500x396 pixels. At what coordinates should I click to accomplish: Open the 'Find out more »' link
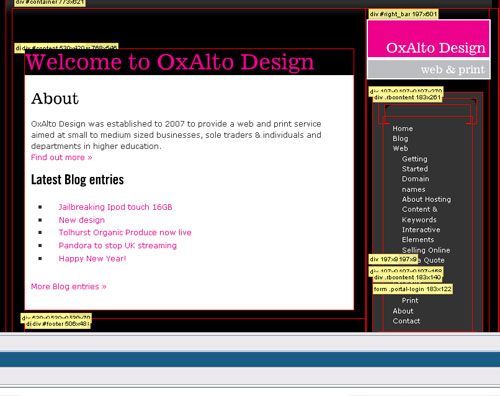pos(61,157)
